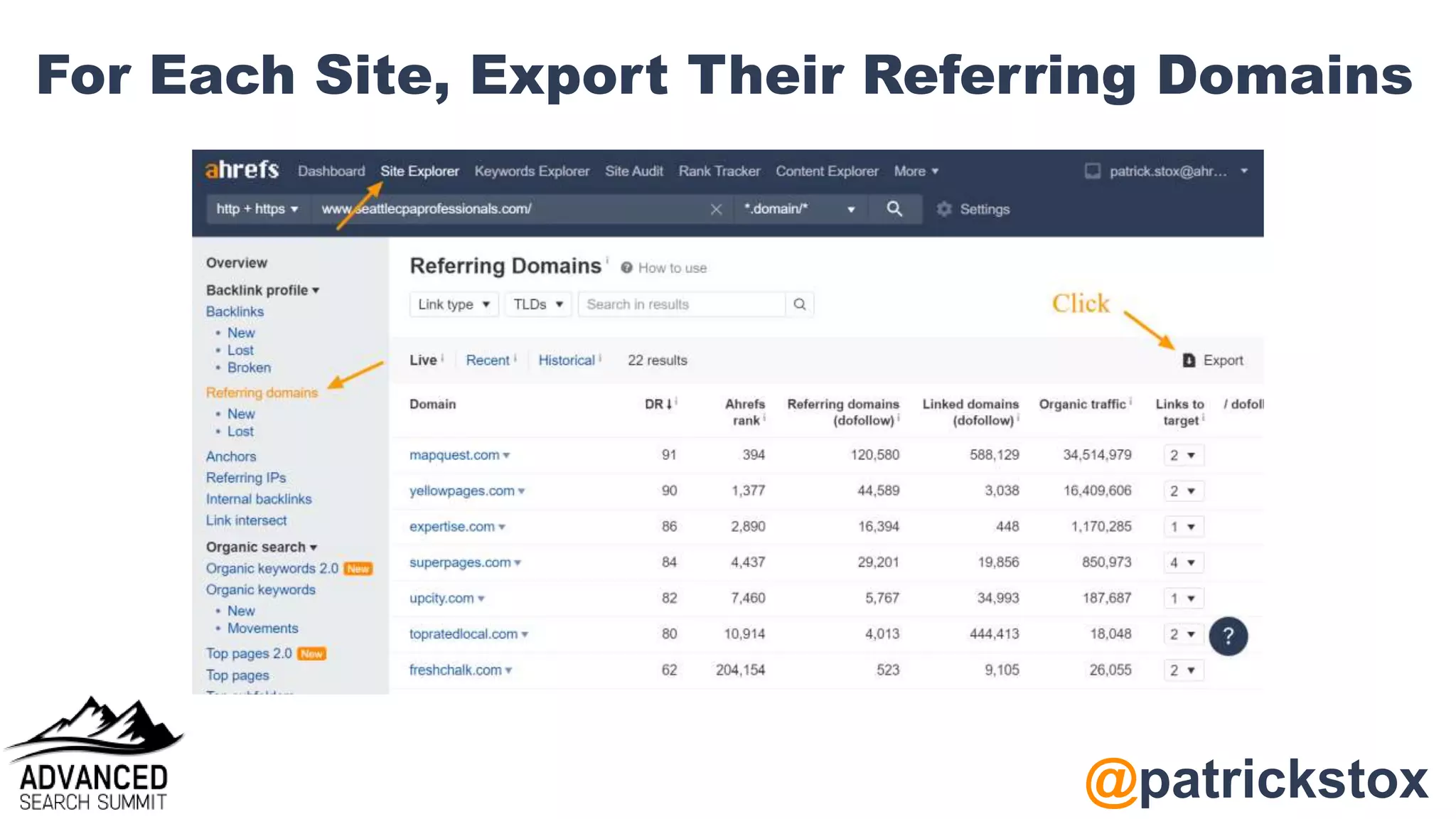Click the ahrefs logo
The height and width of the screenshot is (819, 1456).
pyautogui.click(x=242, y=170)
